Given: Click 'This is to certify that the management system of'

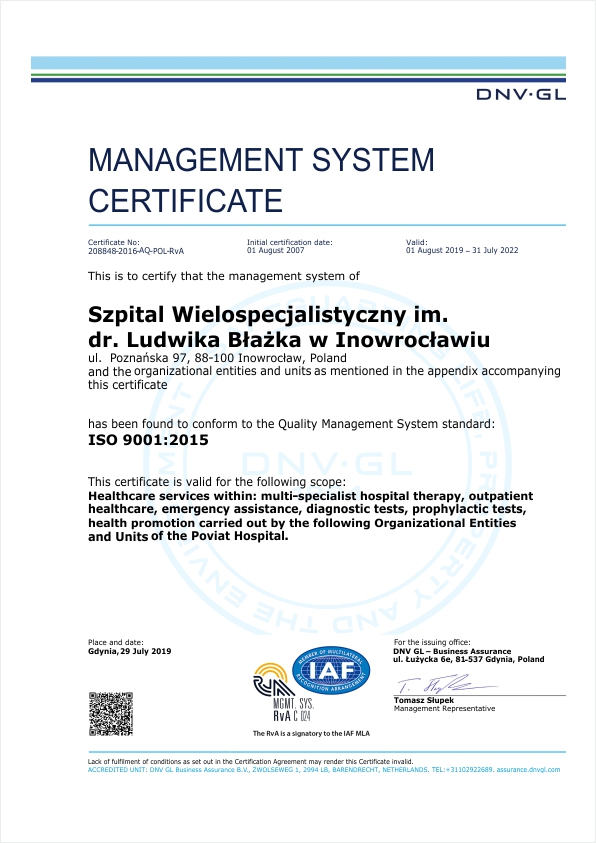Looking at the screenshot, I should pos(224,276).
